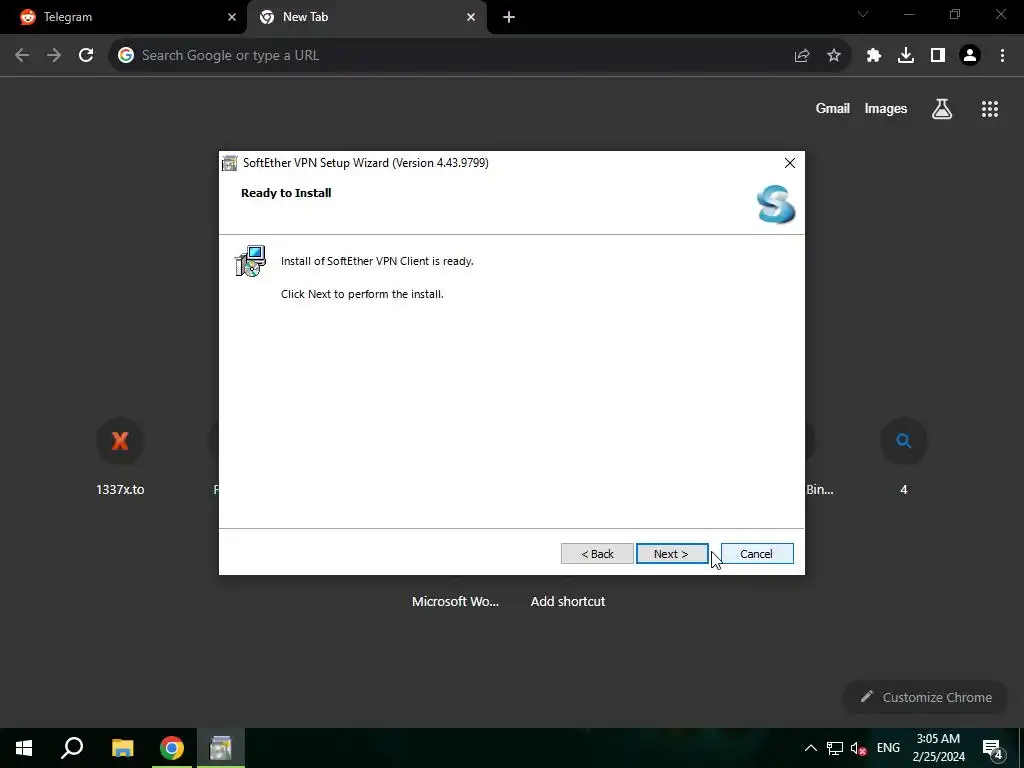Click Chrome icon in taskbar
1024x768 pixels.
coord(172,748)
